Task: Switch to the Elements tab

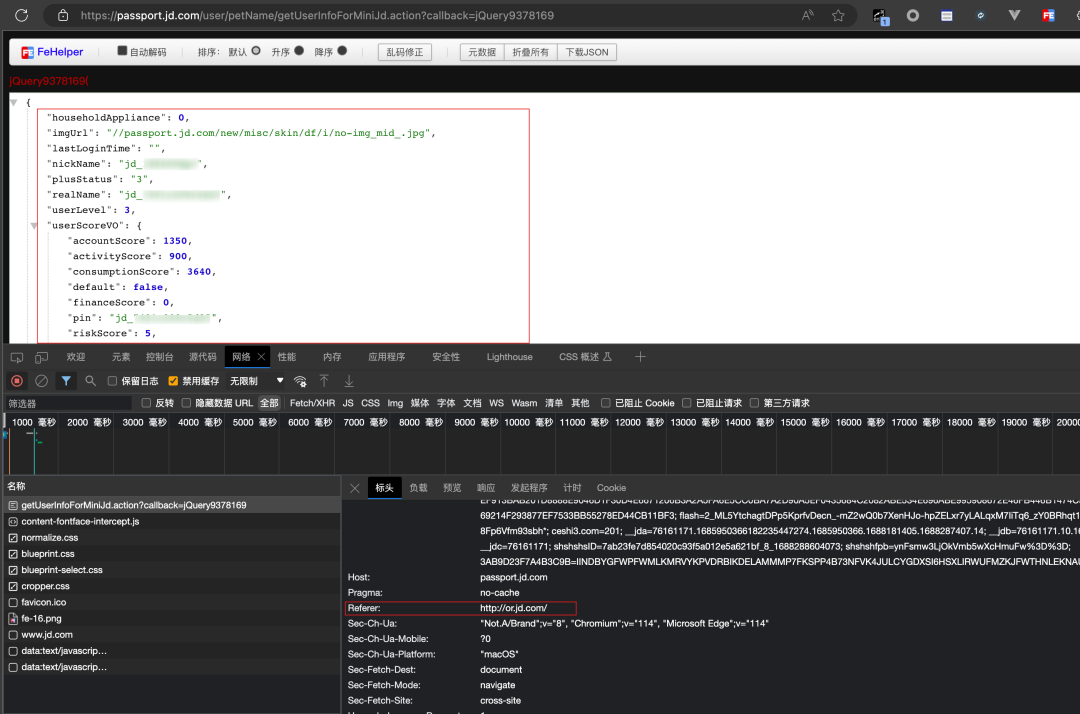Action: click(x=121, y=357)
